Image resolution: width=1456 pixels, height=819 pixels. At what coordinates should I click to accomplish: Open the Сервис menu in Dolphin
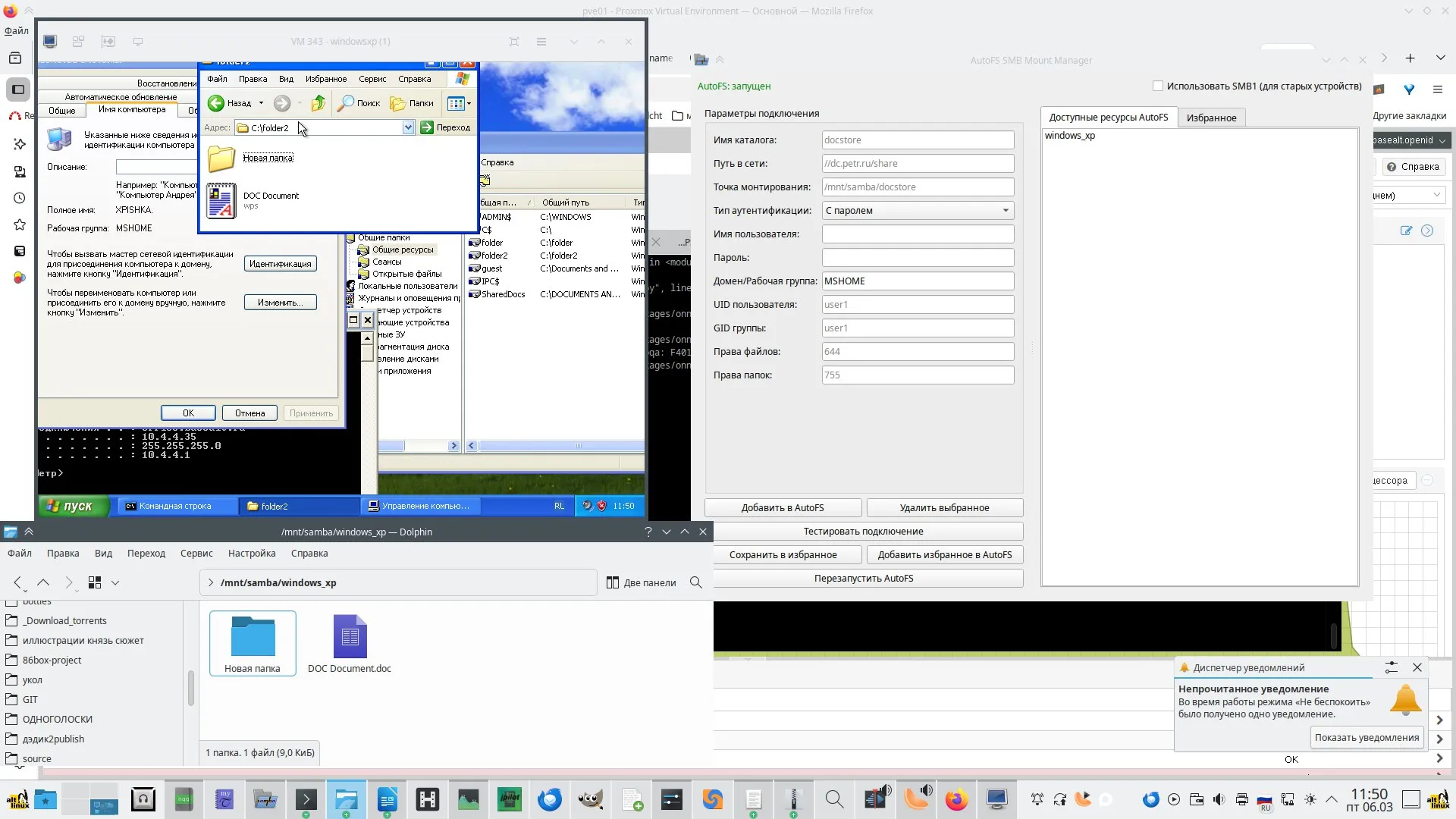pyautogui.click(x=196, y=553)
